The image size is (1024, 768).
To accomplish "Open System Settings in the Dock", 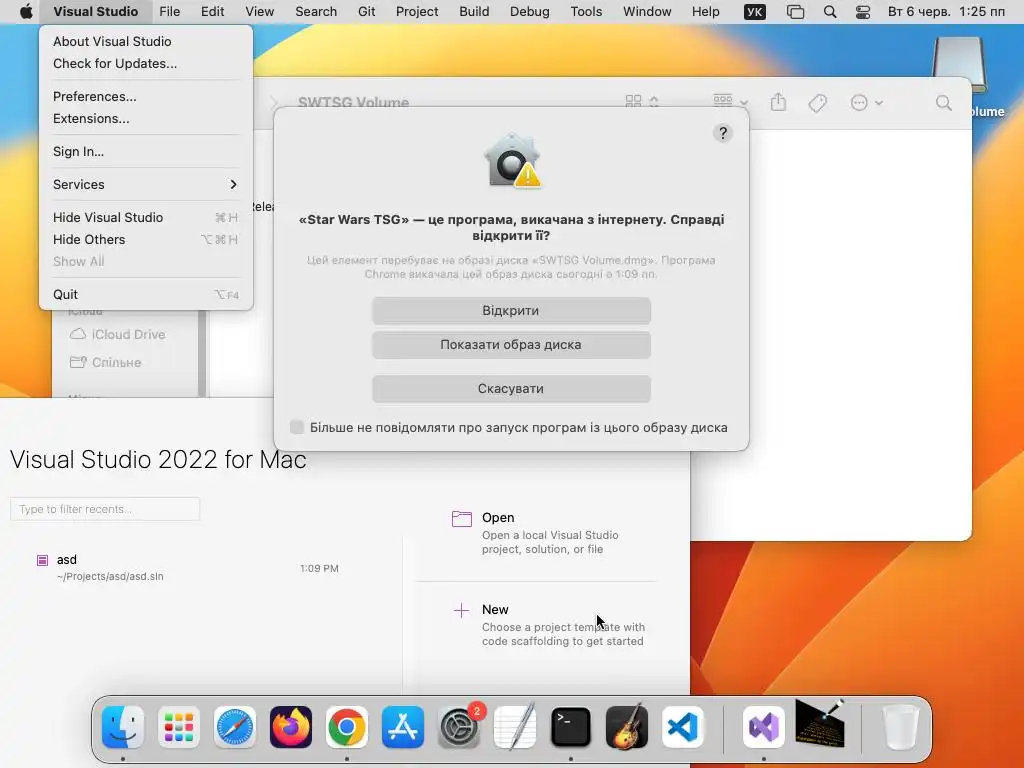I will click(x=459, y=727).
